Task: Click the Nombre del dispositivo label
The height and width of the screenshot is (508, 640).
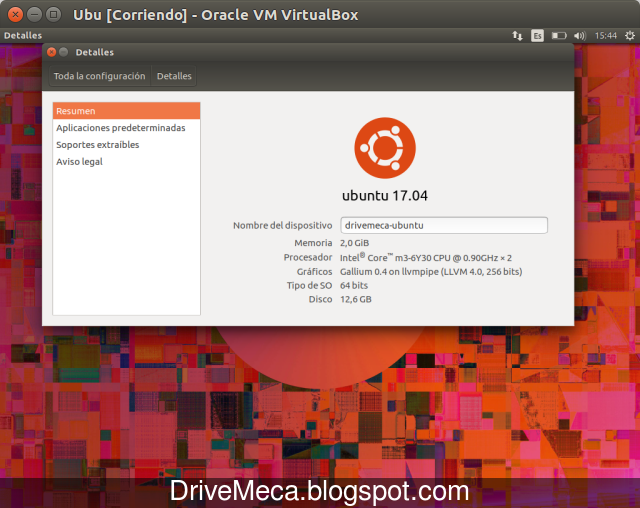Action: pos(282,226)
